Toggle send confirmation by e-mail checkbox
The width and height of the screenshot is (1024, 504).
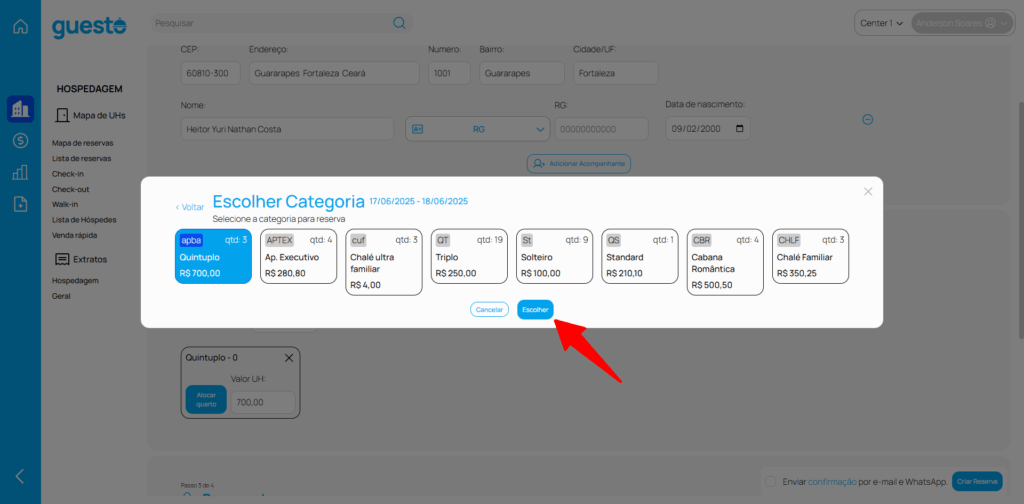point(769,481)
